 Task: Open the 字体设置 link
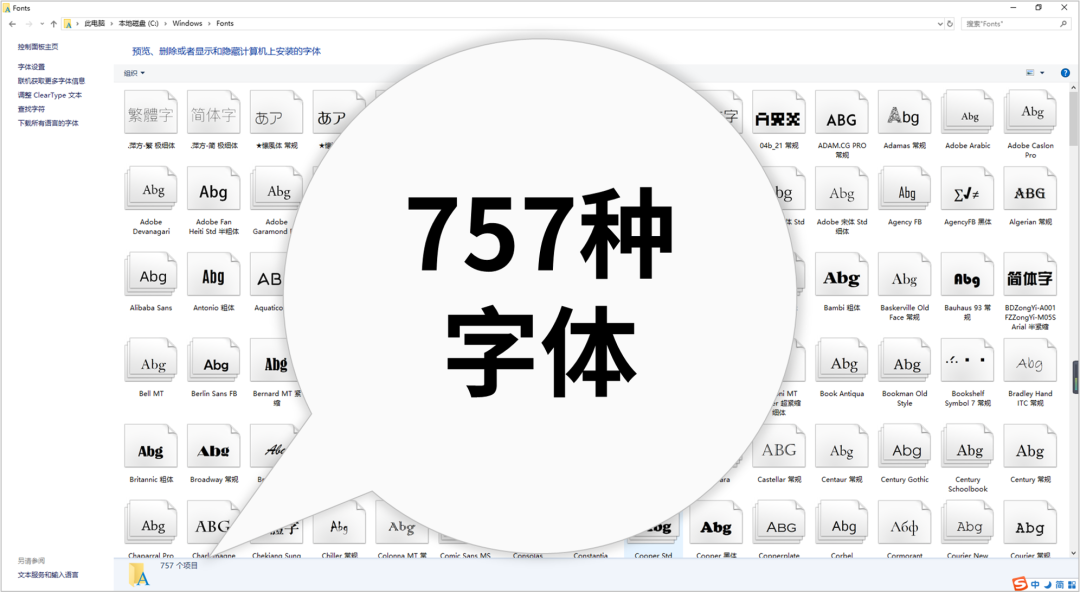pos(31,67)
